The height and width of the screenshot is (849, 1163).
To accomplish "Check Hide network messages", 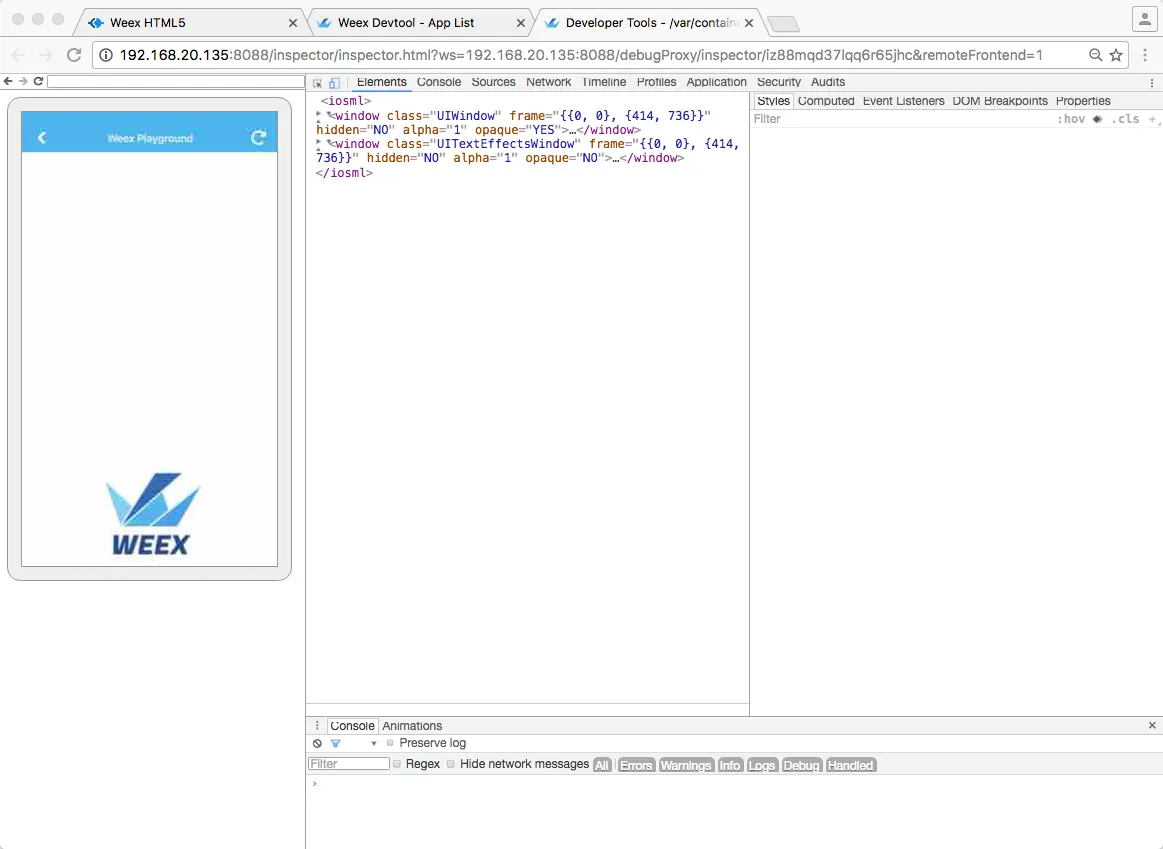I will point(451,764).
